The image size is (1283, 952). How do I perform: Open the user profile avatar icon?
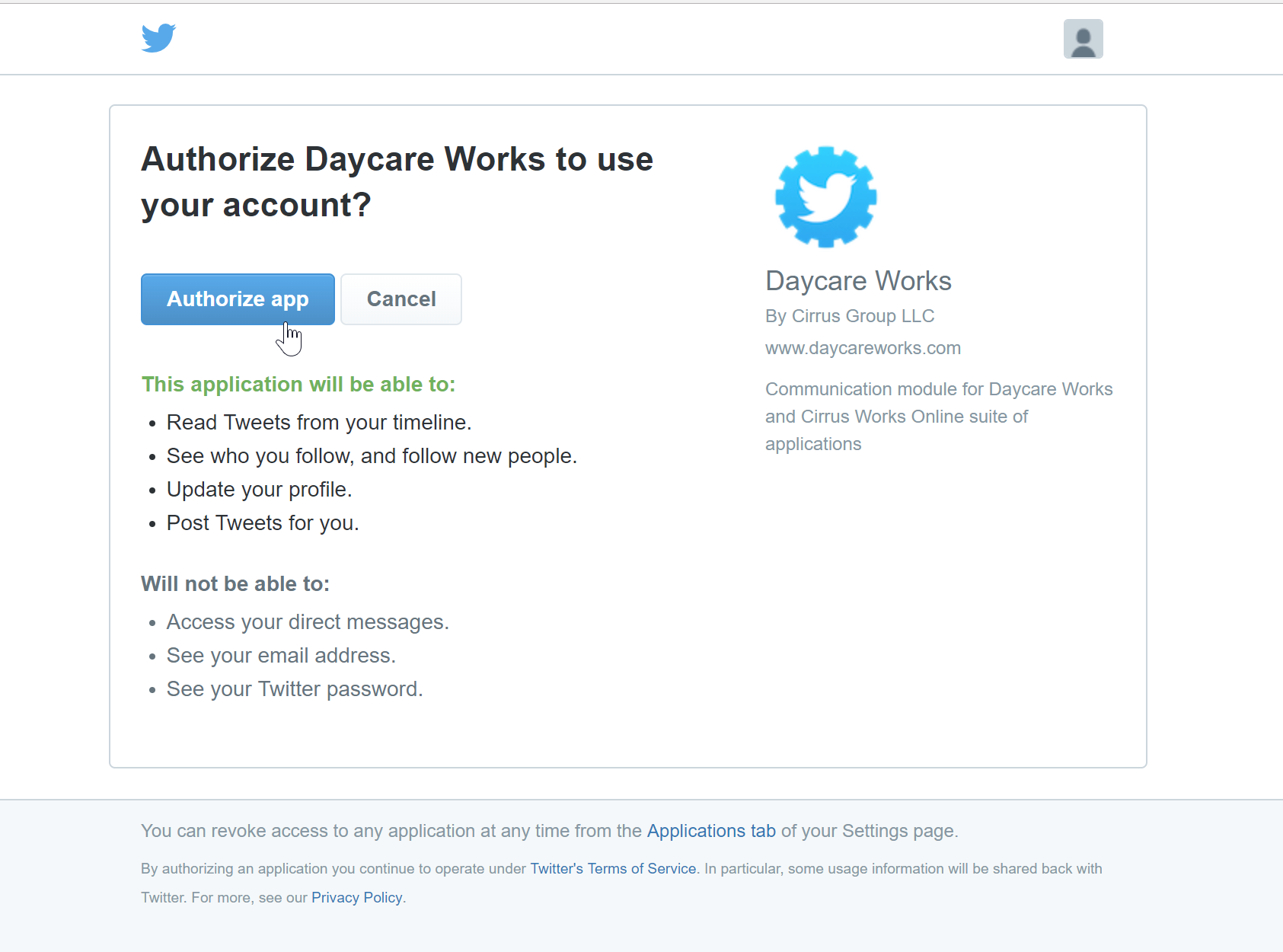pyautogui.click(x=1083, y=39)
